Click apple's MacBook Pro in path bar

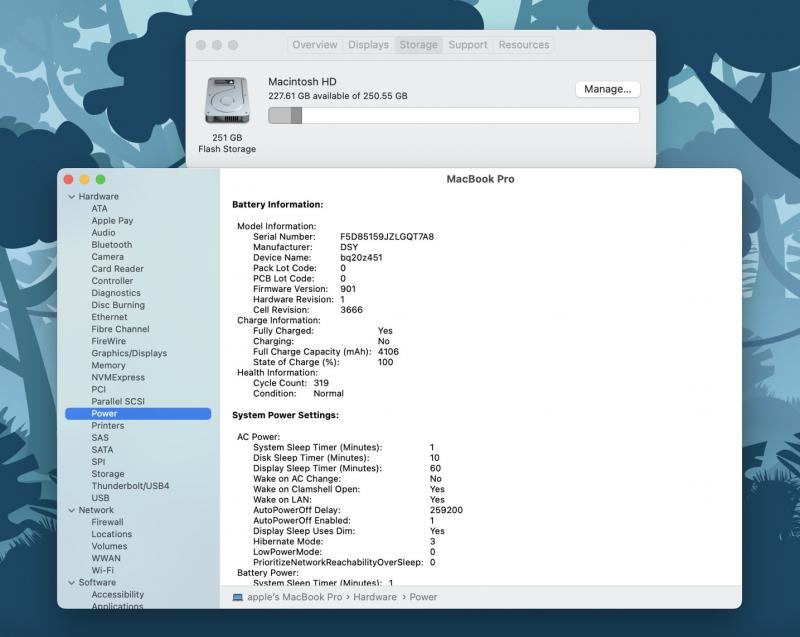point(294,597)
